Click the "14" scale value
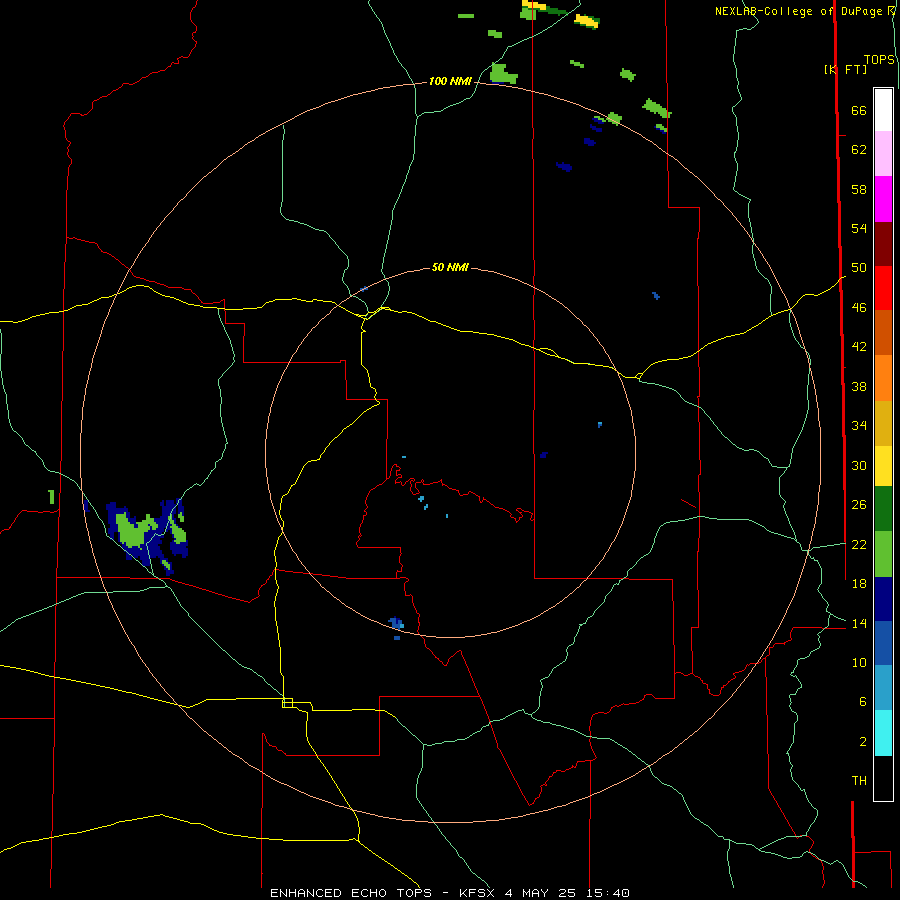Image resolution: width=900 pixels, height=900 pixels. pos(859,623)
